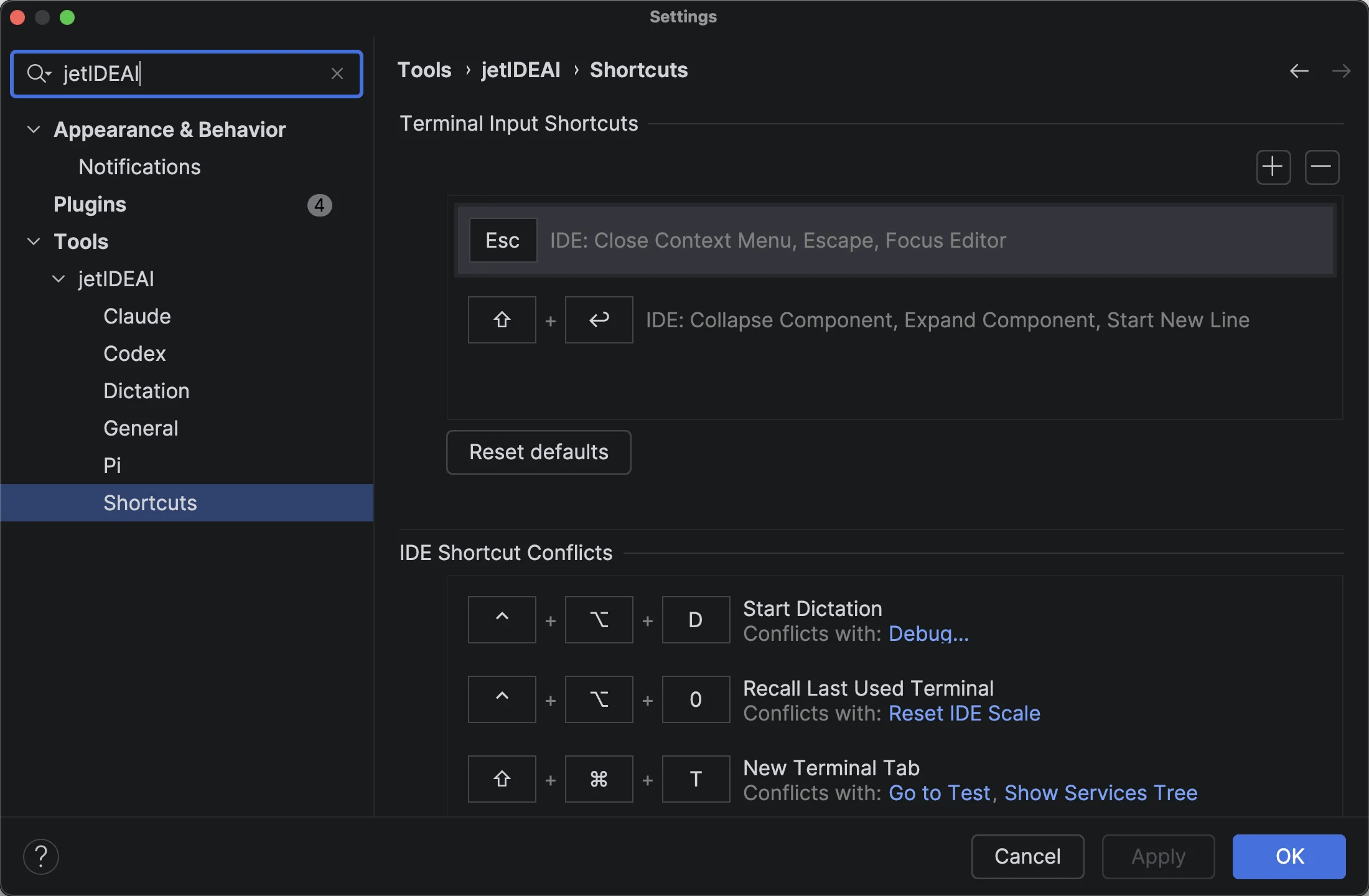
Task: Open the Reset IDE Scale conflict link
Action: 965,713
